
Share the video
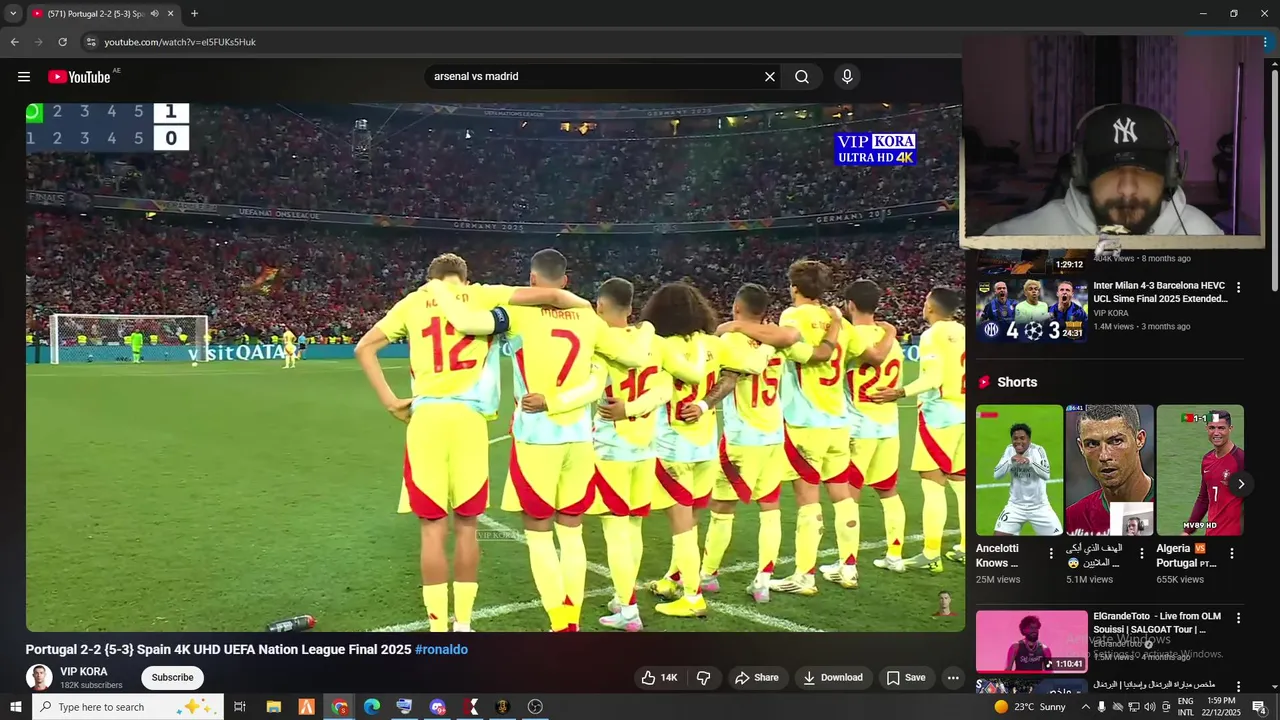click(757, 678)
